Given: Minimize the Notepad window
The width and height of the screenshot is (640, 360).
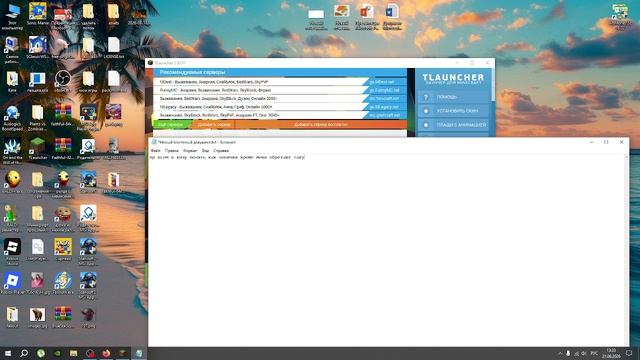Looking at the screenshot, I should pos(591,142).
